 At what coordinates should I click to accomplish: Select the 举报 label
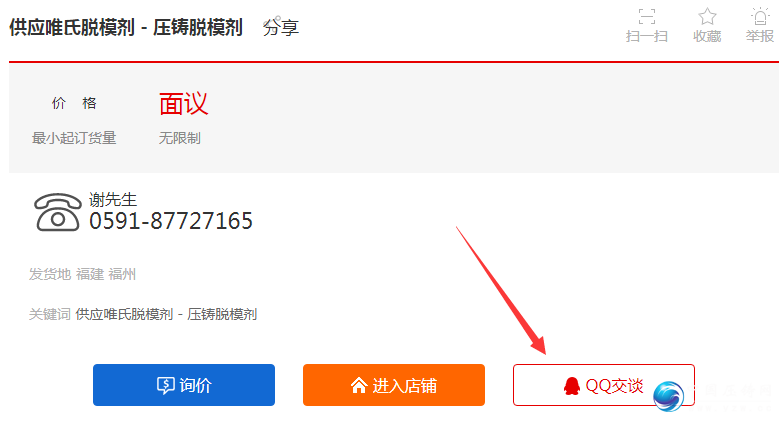[760, 36]
